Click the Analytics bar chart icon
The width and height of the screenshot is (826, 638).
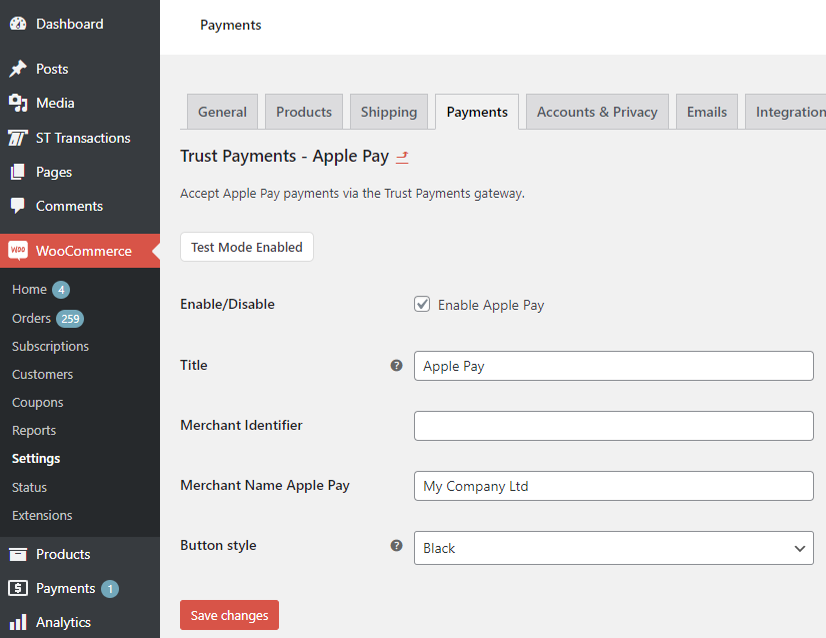click(18, 622)
